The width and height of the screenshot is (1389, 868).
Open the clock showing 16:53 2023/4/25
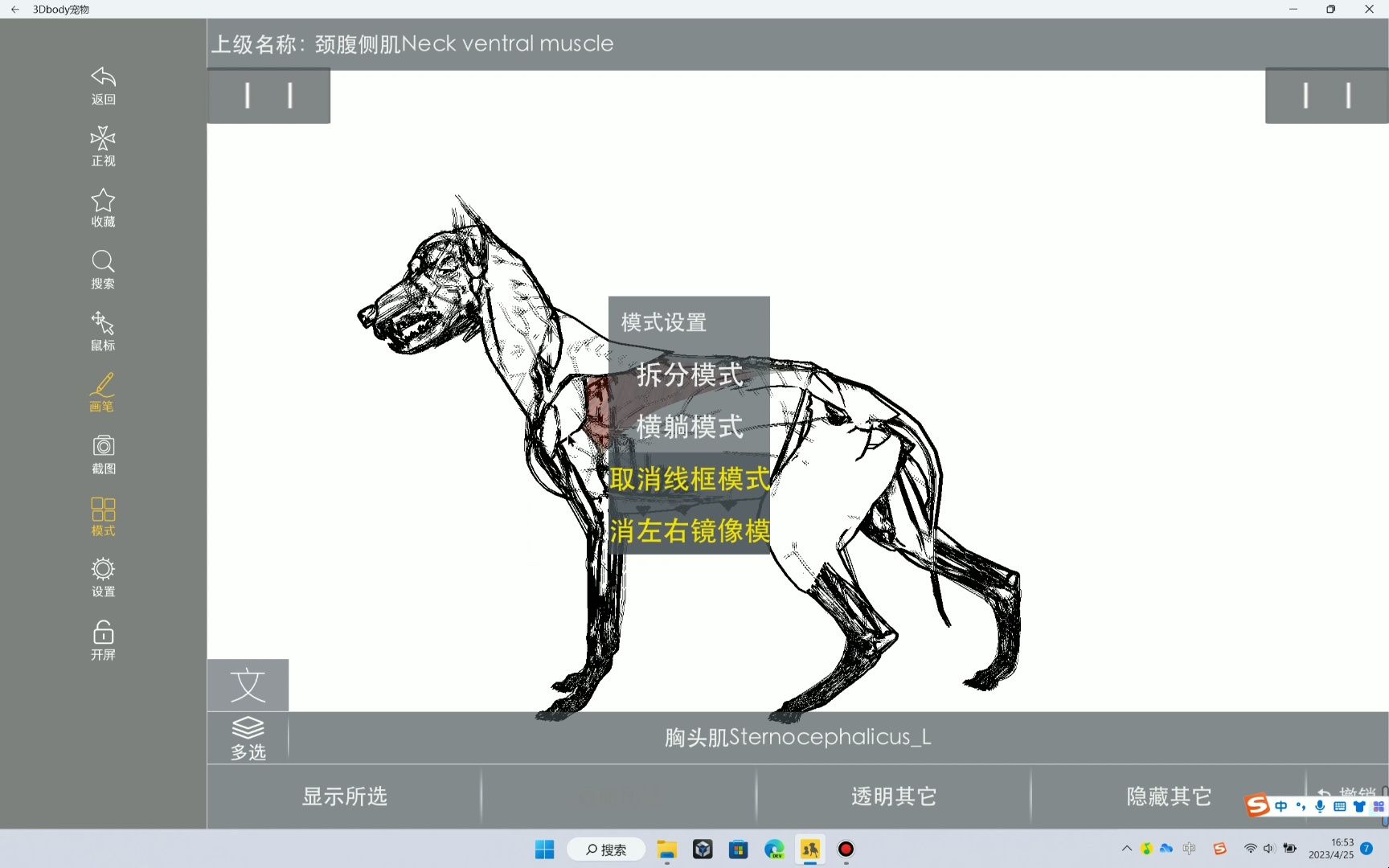pyautogui.click(x=1331, y=849)
